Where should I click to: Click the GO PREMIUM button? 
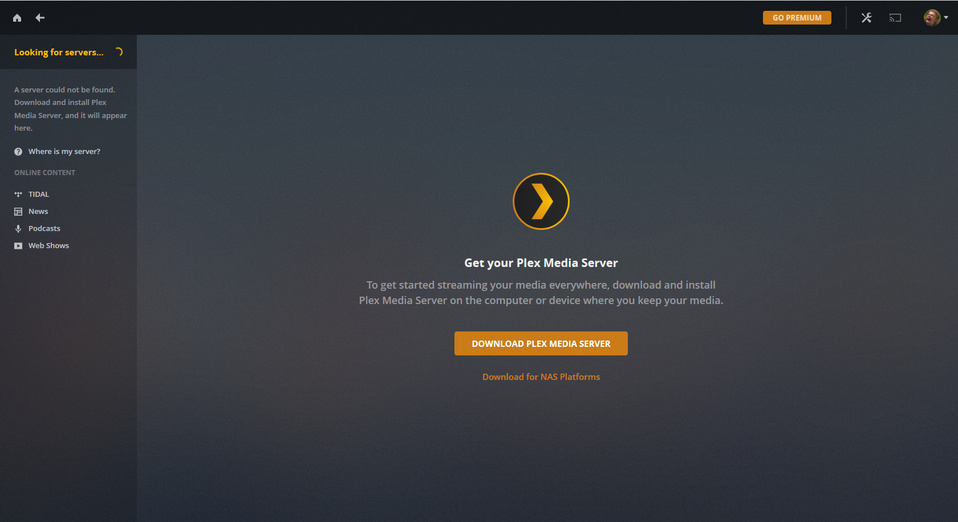click(x=797, y=18)
